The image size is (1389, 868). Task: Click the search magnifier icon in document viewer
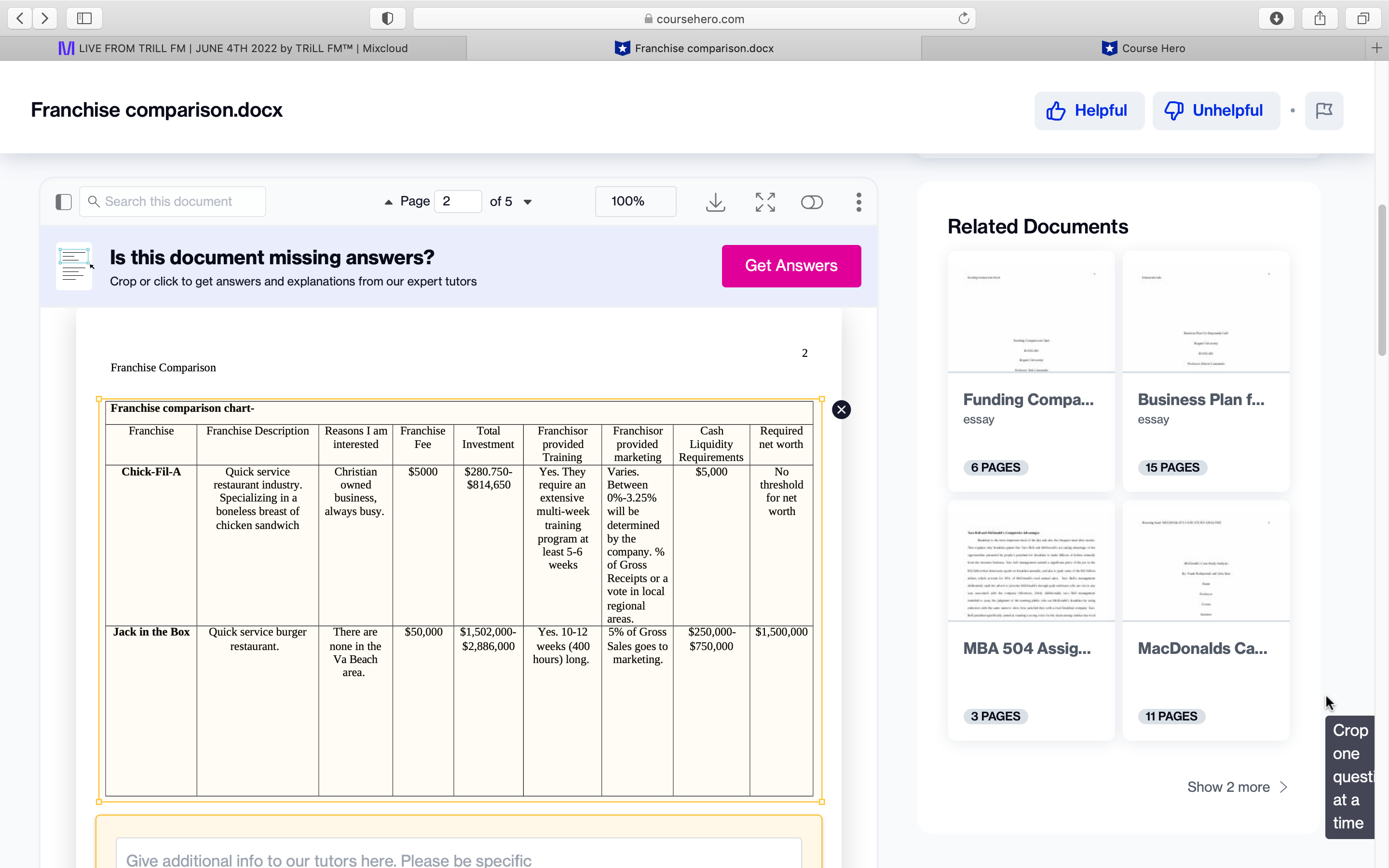tap(94, 202)
